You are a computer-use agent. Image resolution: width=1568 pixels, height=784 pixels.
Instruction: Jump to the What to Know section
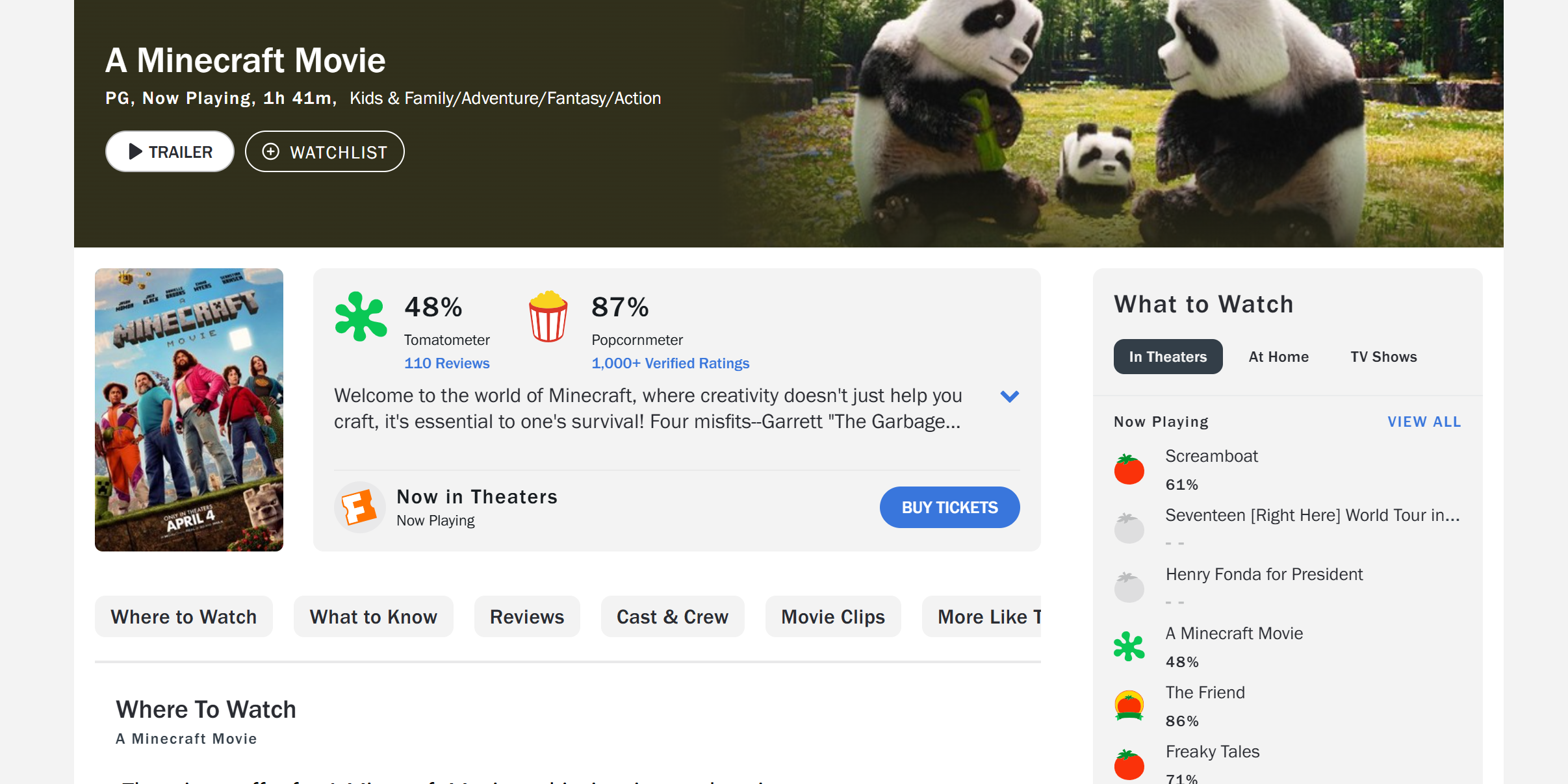point(374,616)
